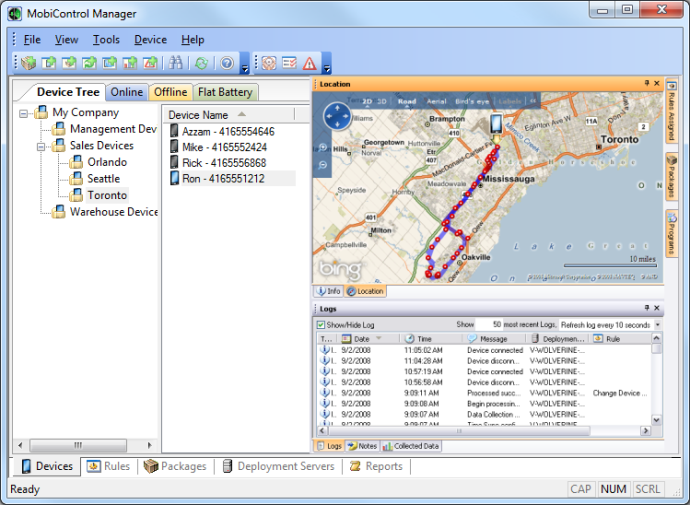Image resolution: width=690 pixels, height=505 pixels.
Task: Click the second toolbar icon, window with plus
Action: [49, 63]
